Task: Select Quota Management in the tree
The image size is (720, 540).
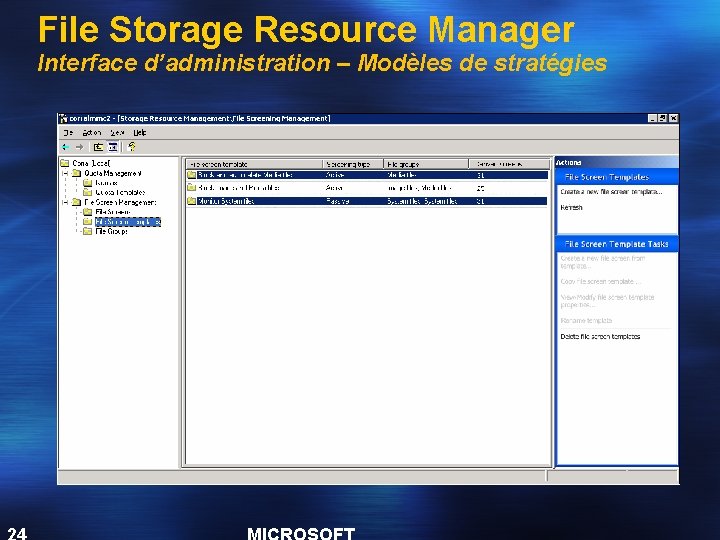Action: [112, 173]
